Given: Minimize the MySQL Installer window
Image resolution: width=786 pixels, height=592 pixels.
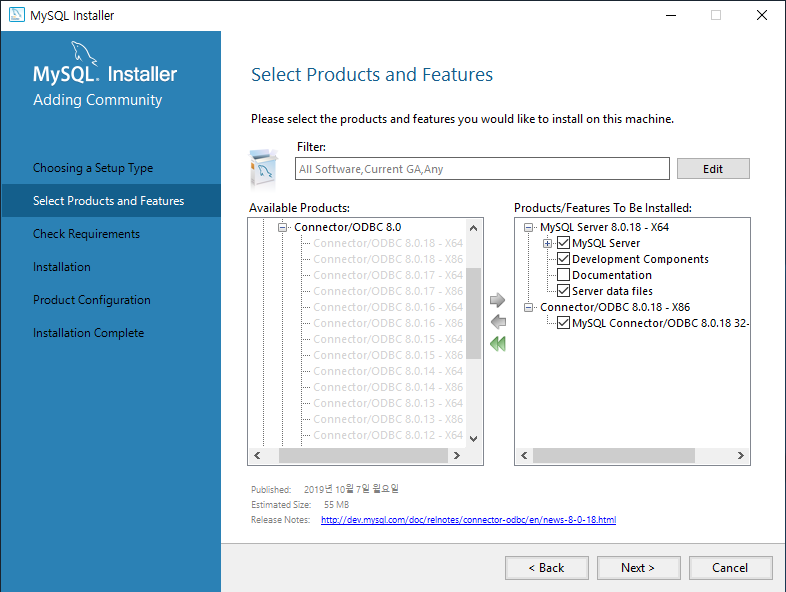Looking at the screenshot, I should pyautogui.click(x=671, y=16).
